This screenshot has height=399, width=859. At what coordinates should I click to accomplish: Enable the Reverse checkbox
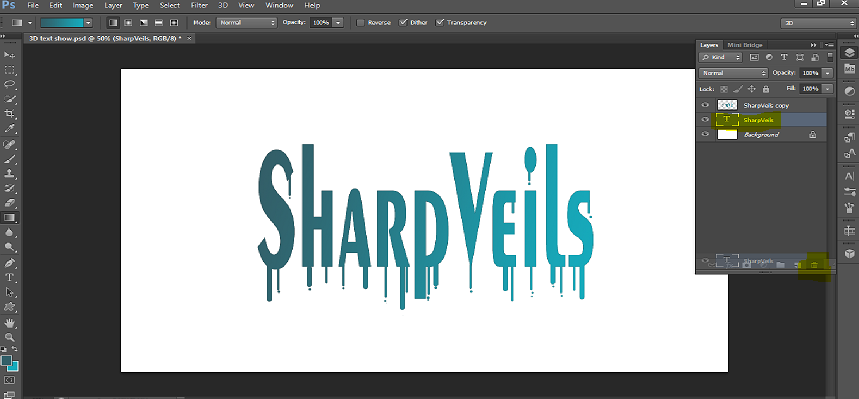coord(360,22)
